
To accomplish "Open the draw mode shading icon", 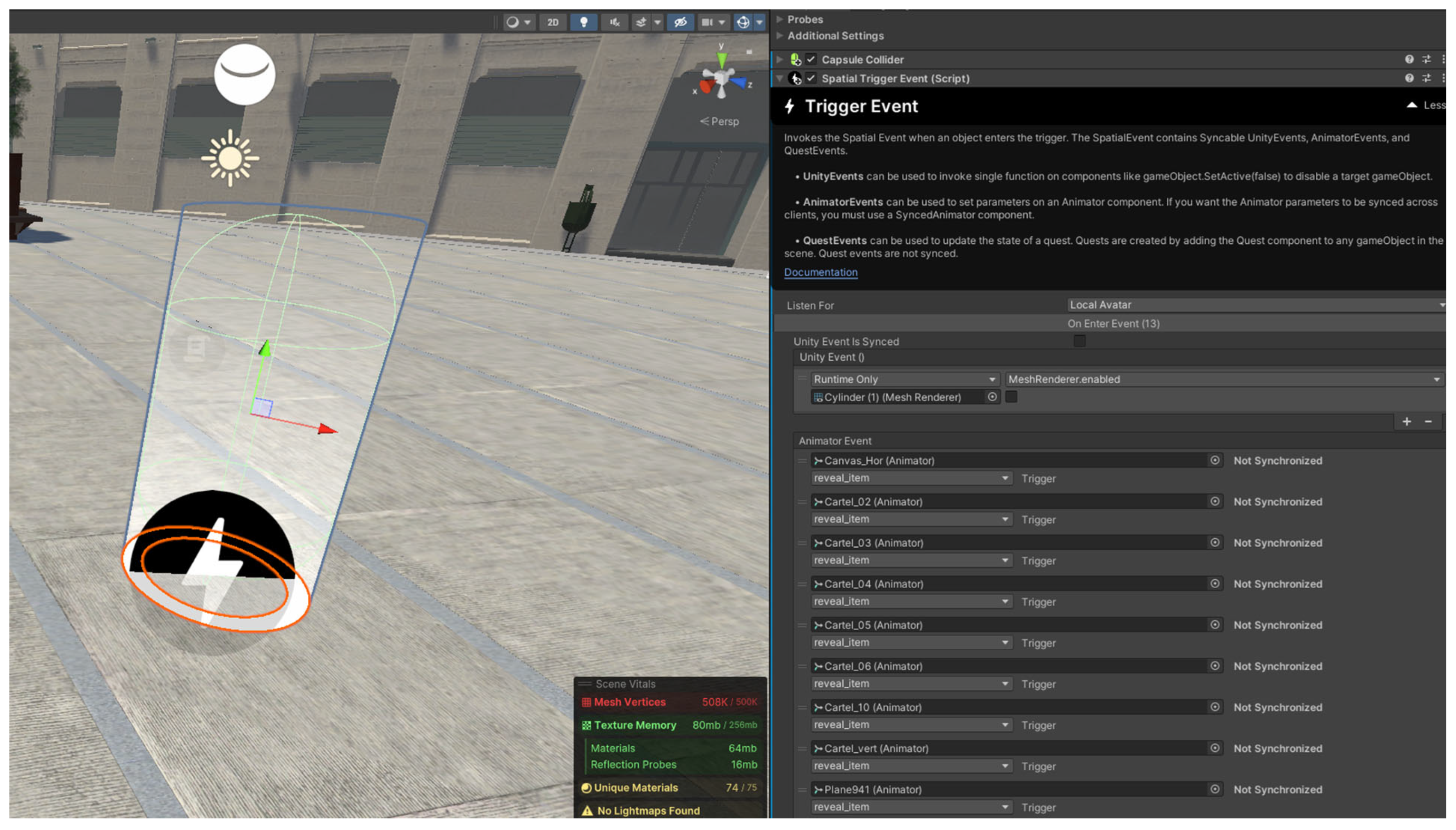I will 513,22.
